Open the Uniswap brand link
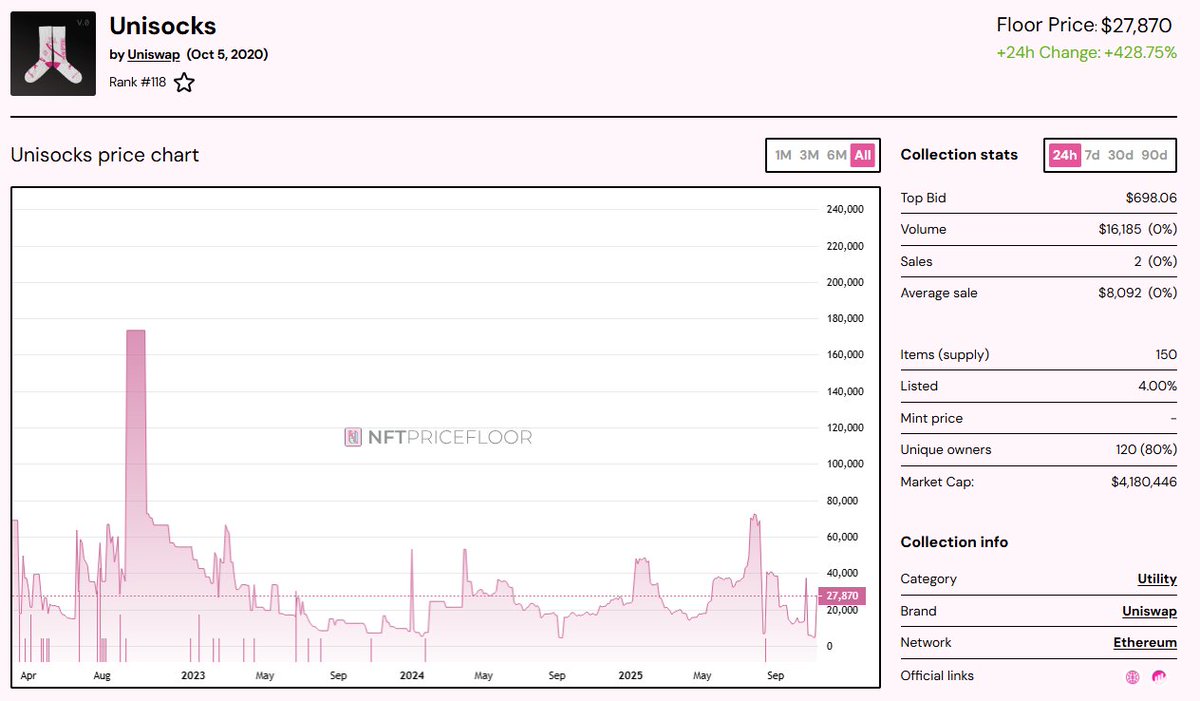1200x701 pixels. tap(1149, 611)
